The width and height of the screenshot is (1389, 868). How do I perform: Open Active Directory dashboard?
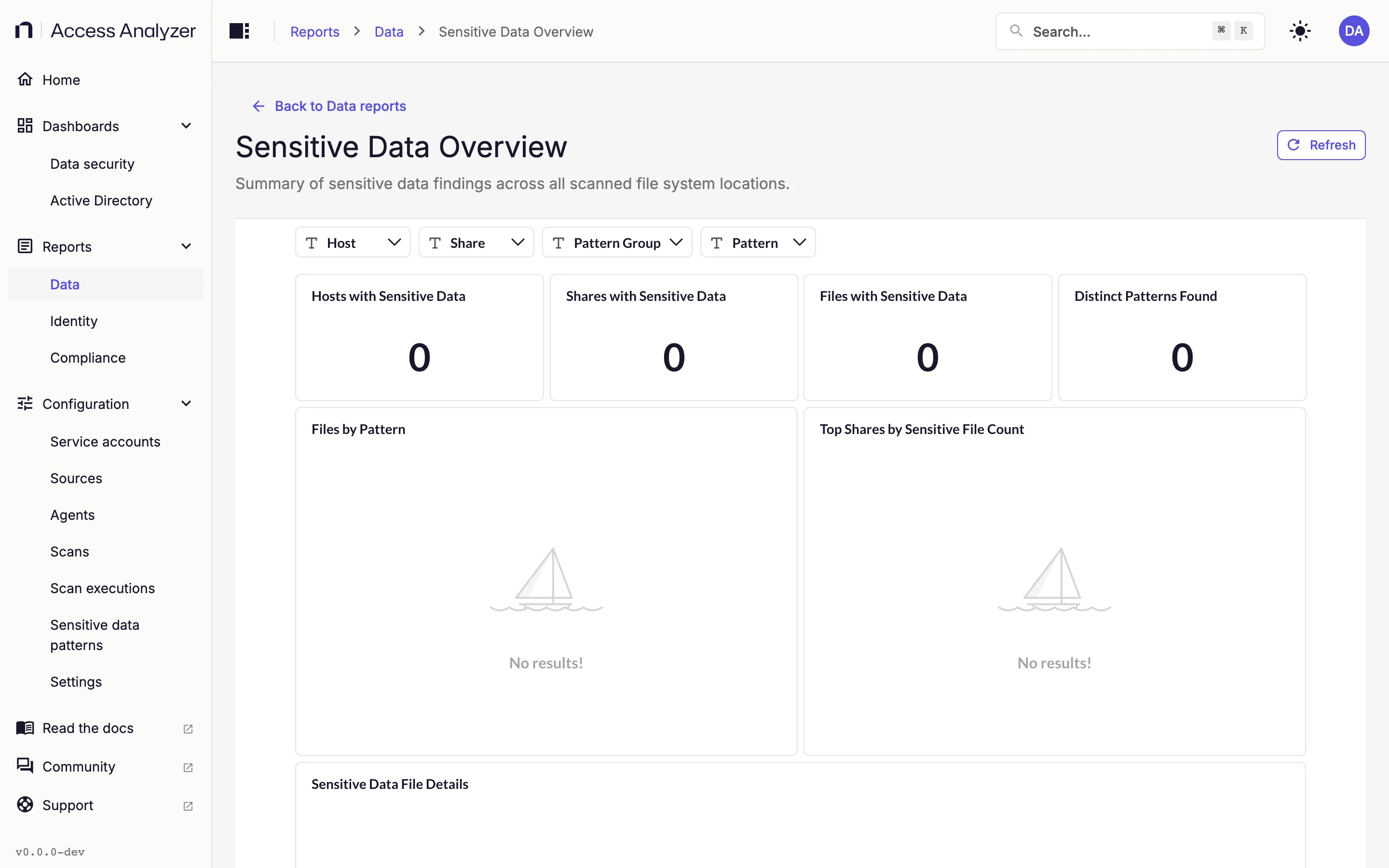[106, 200]
